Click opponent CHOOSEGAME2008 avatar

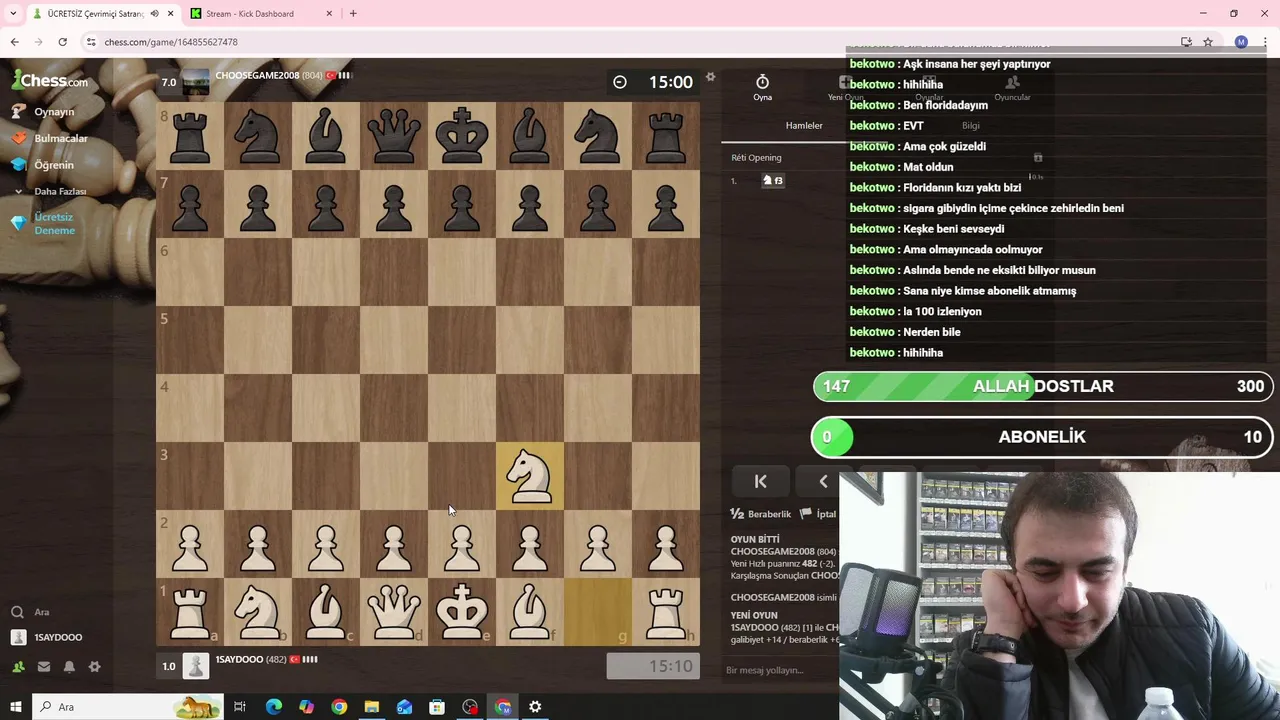[x=196, y=82]
